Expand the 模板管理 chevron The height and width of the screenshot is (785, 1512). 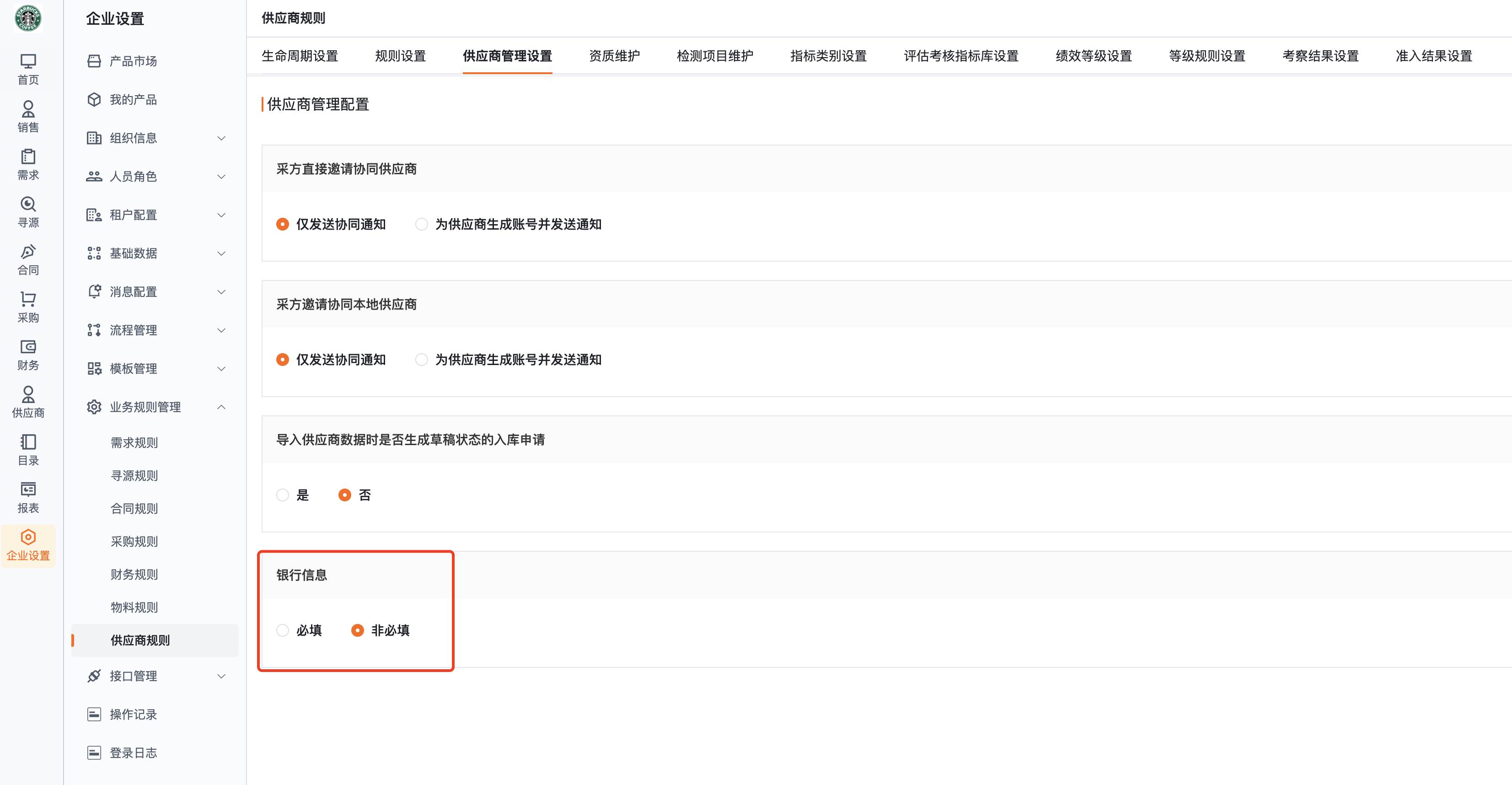221,369
